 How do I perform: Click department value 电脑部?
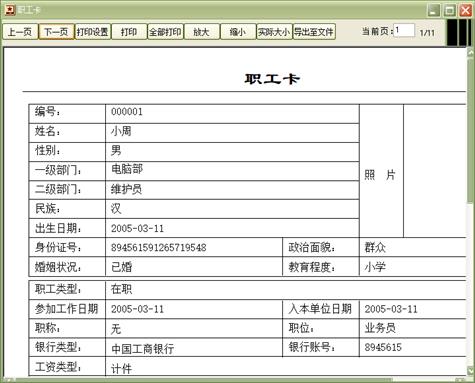pyautogui.click(x=127, y=169)
